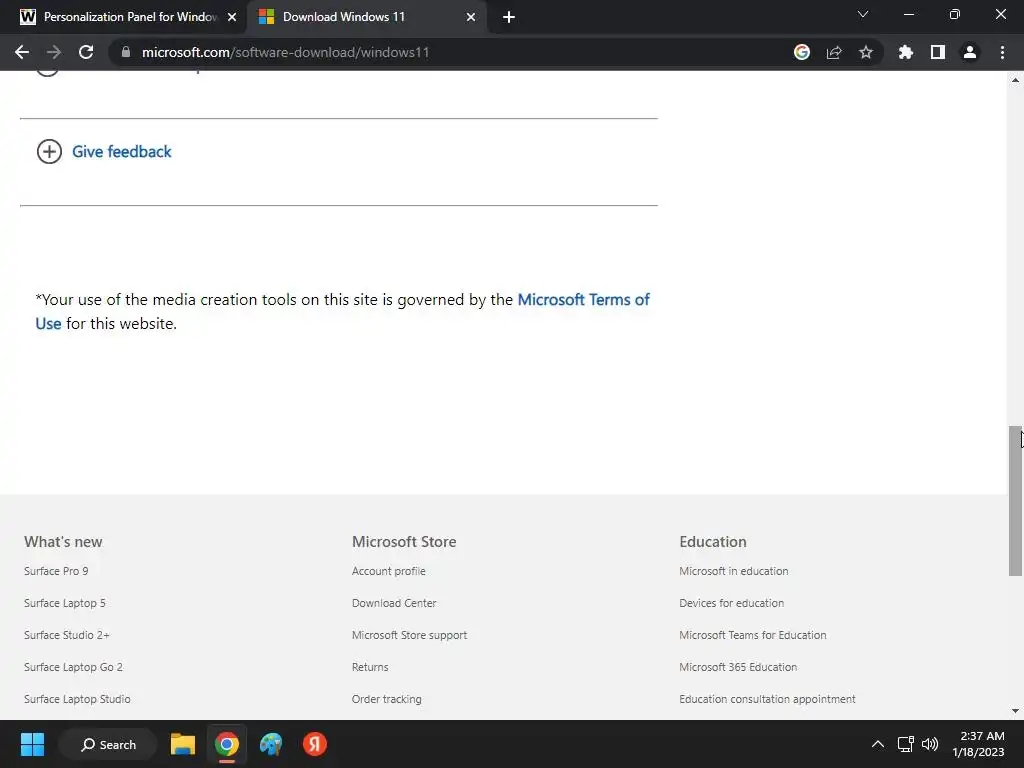1024x768 pixels.
Task: Click the Chrome taskbar icon
Action: 227,744
